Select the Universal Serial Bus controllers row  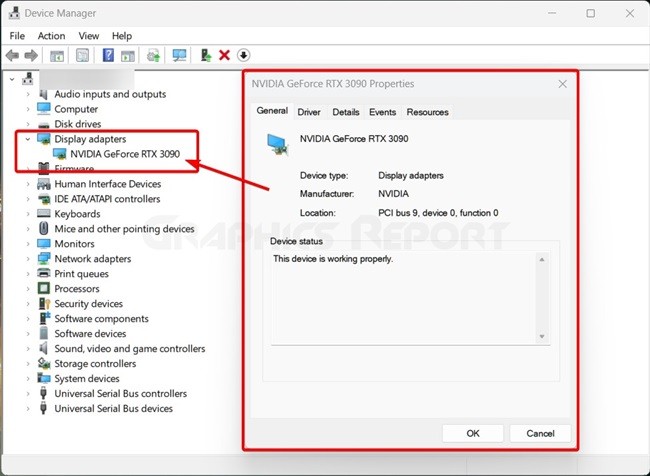coord(121,393)
